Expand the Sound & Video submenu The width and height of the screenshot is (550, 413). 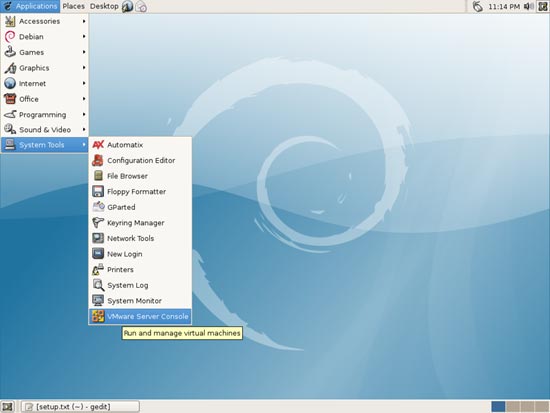point(45,129)
